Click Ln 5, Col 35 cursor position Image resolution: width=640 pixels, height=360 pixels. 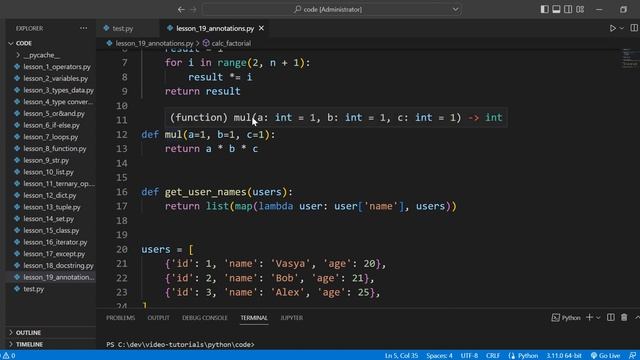(401, 356)
